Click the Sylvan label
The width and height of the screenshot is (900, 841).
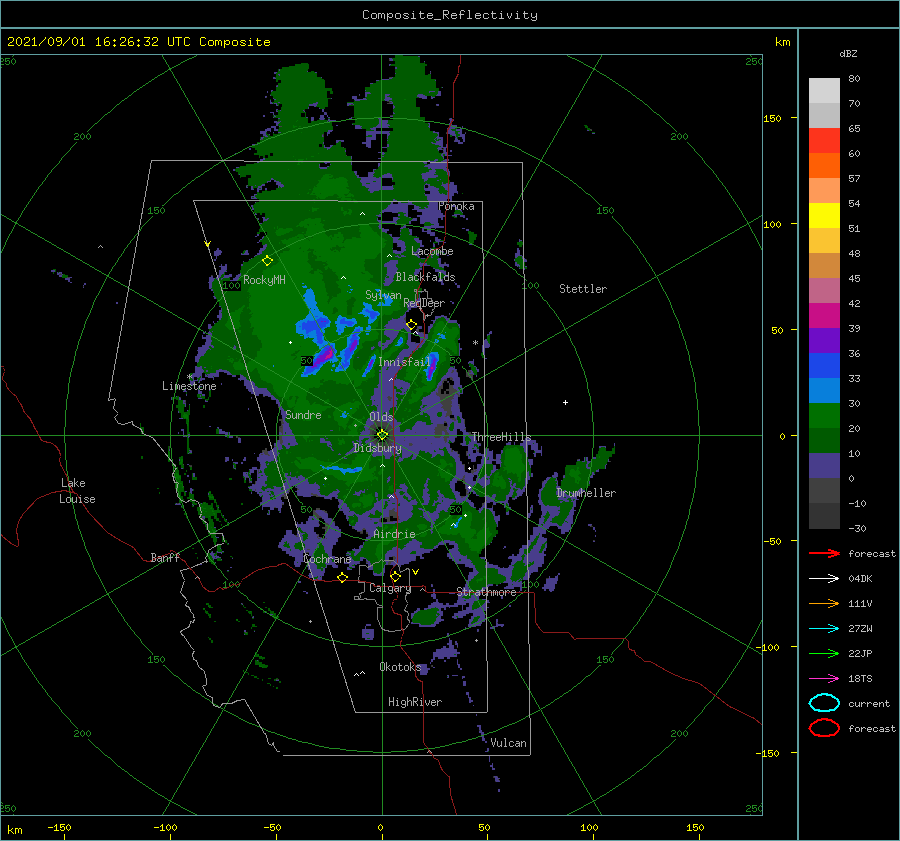click(x=383, y=295)
